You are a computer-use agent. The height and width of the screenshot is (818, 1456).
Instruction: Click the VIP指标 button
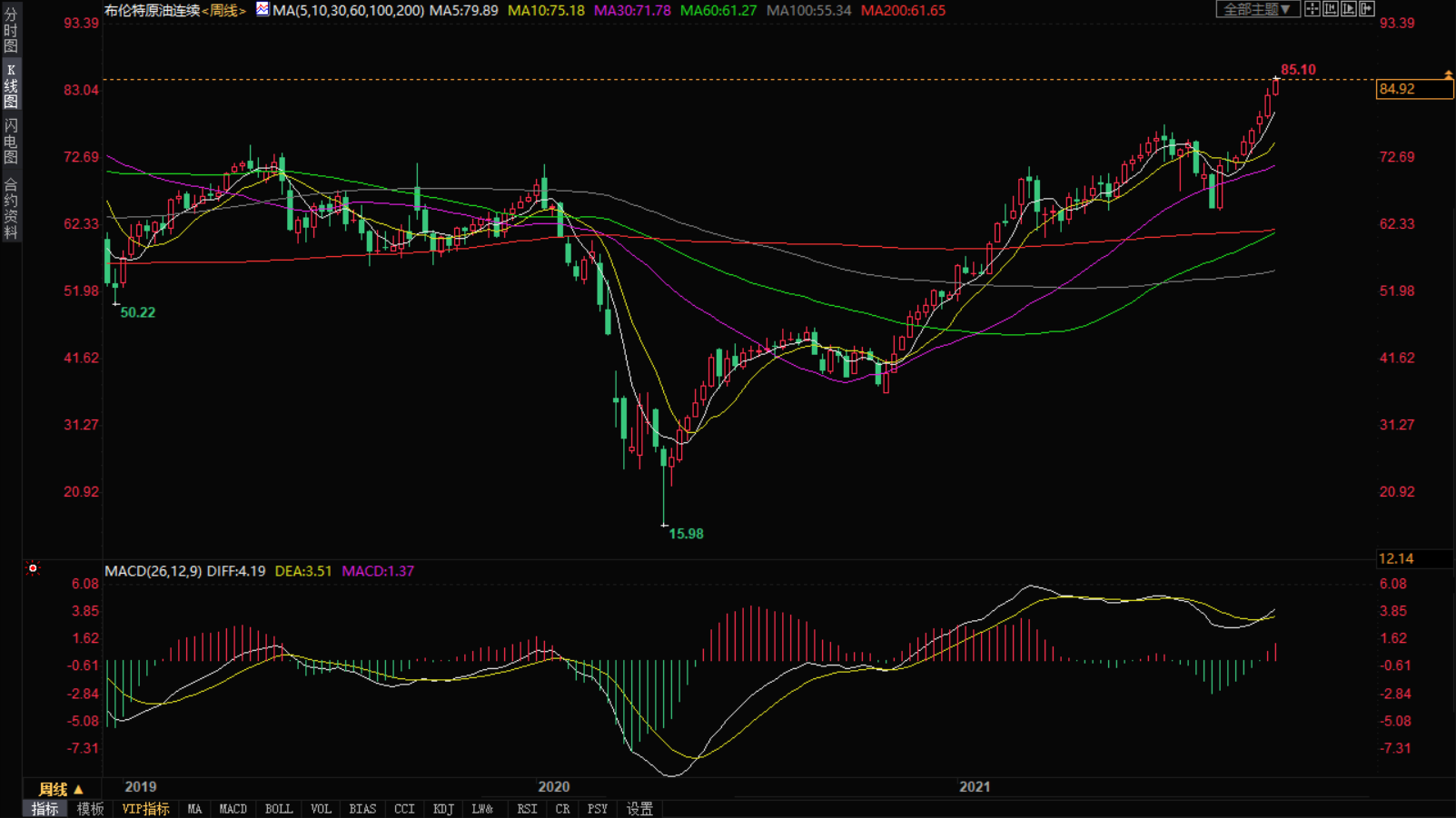(x=145, y=809)
